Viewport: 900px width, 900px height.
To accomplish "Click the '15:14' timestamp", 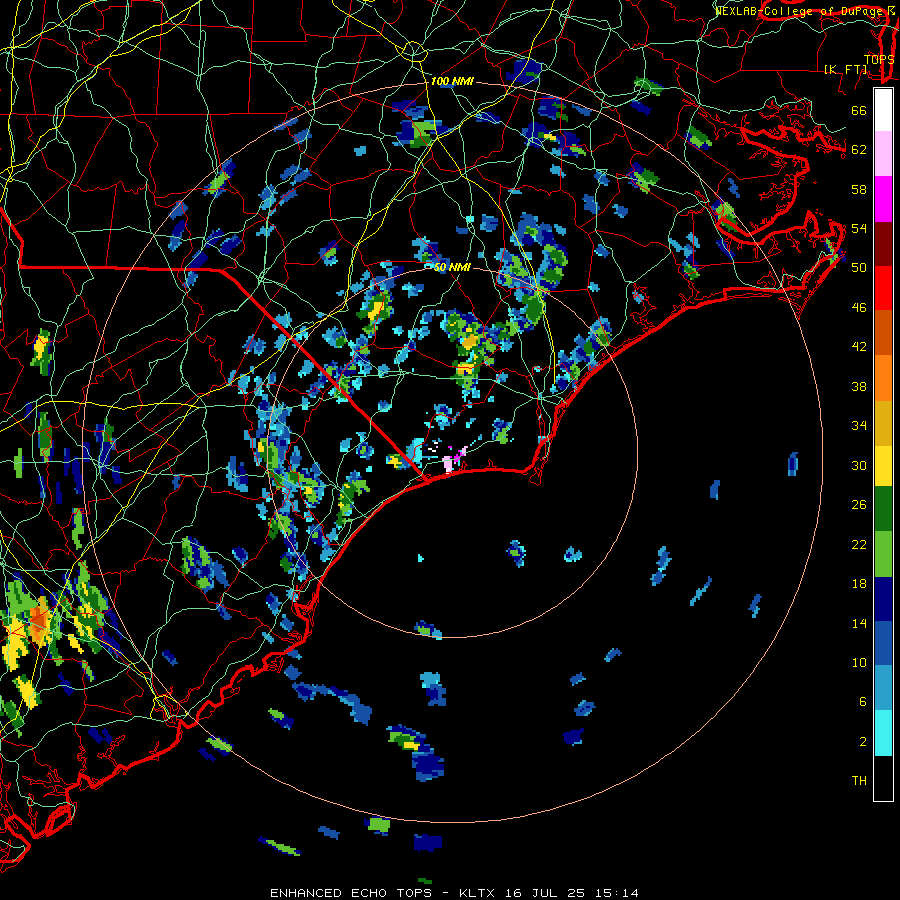I will pyautogui.click(x=616, y=893).
